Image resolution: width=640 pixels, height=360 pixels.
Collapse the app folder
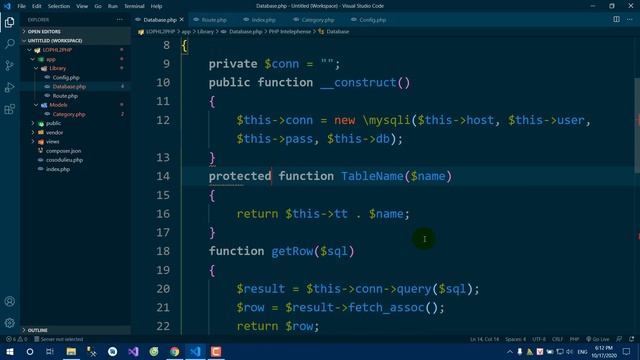pyautogui.click(x=32, y=59)
